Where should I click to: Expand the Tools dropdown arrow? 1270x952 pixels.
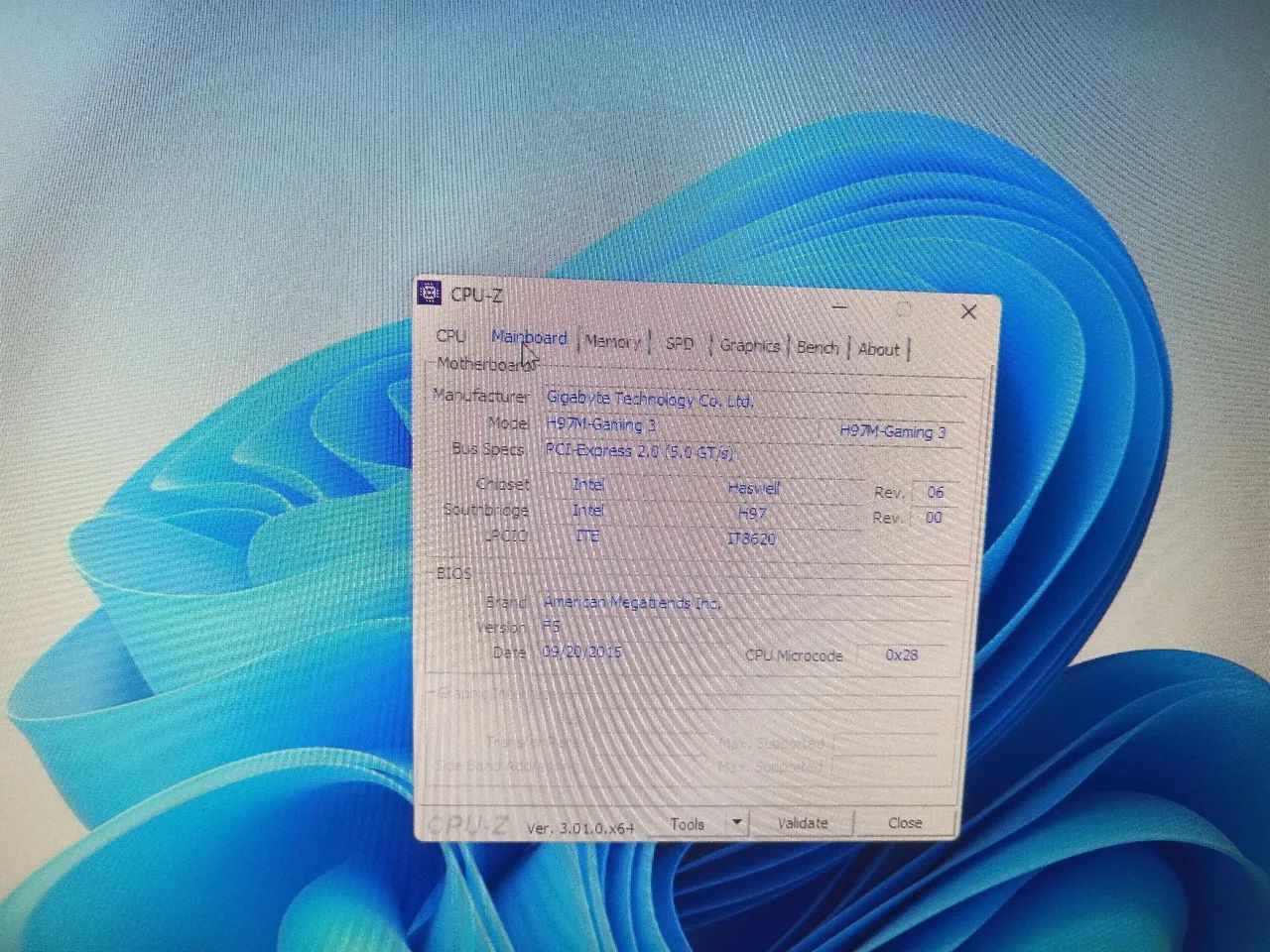[736, 823]
